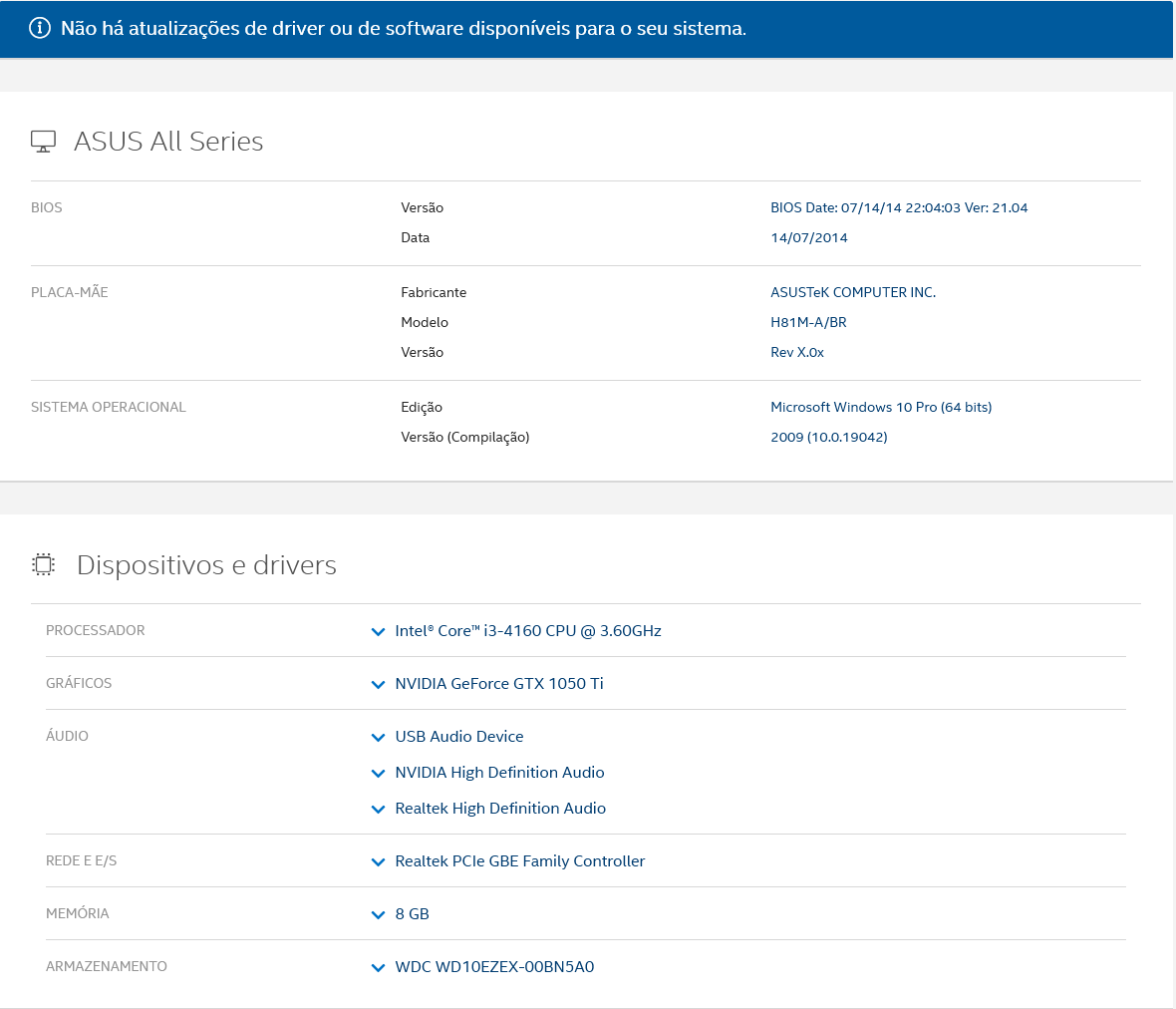Click the ASUS All Series heading
This screenshot has height=1009, width=1176.
click(x=168, y=141)
